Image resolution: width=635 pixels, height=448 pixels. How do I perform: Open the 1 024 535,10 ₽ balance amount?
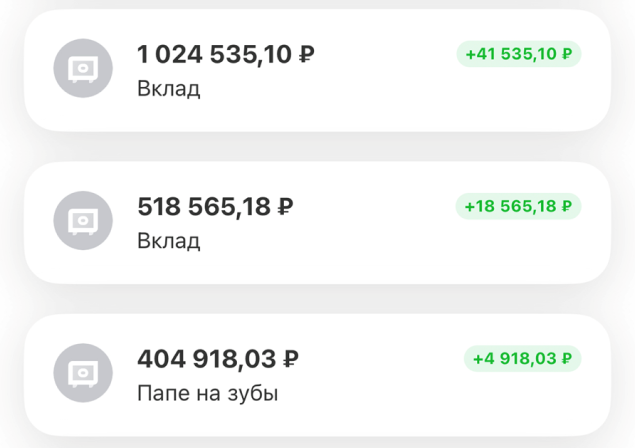(x=226, y=54)
